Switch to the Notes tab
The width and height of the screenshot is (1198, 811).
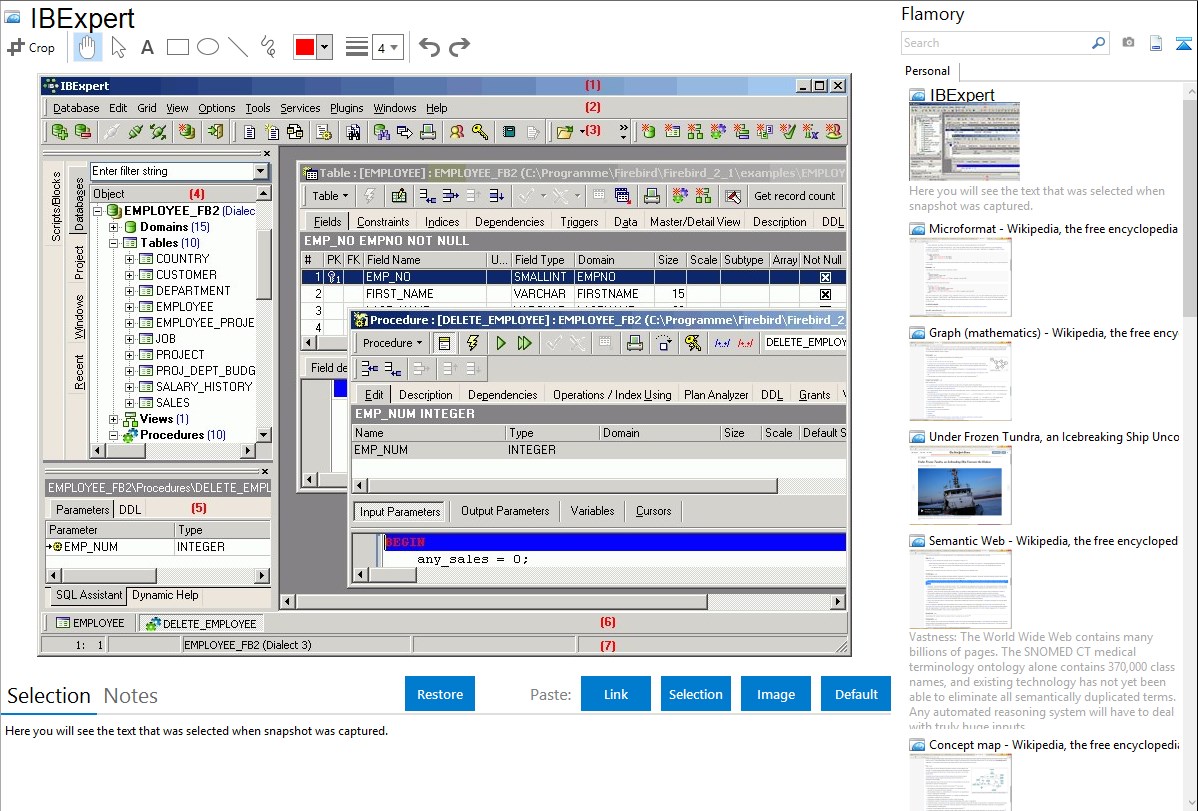(x=131, y=696)
